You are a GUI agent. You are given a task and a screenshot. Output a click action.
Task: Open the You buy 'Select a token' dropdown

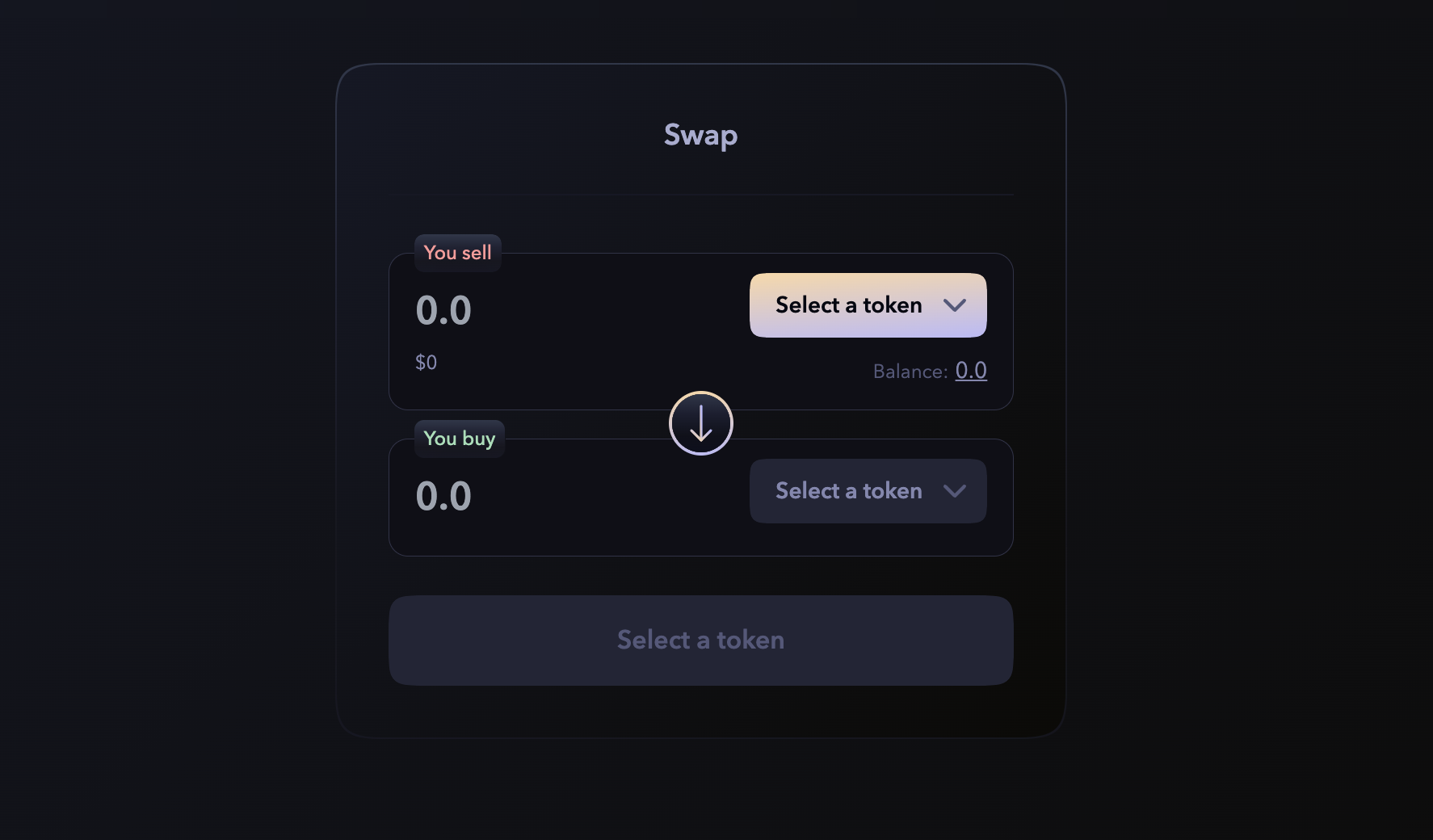(848, 491)
